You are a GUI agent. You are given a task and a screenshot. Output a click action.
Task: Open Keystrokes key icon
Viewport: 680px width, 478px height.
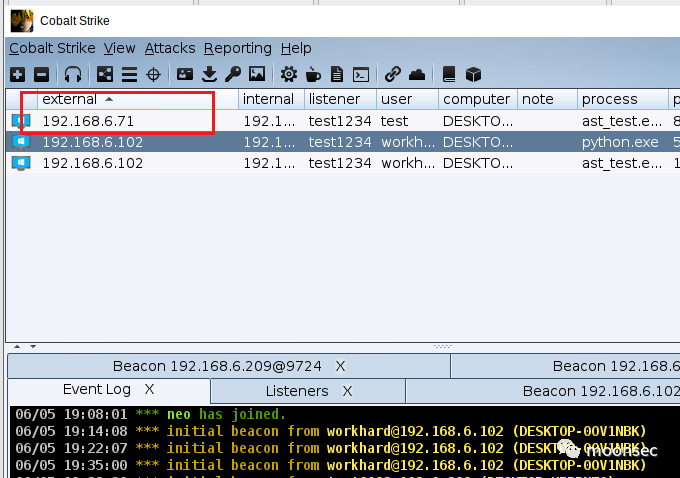tap(233, 74)
